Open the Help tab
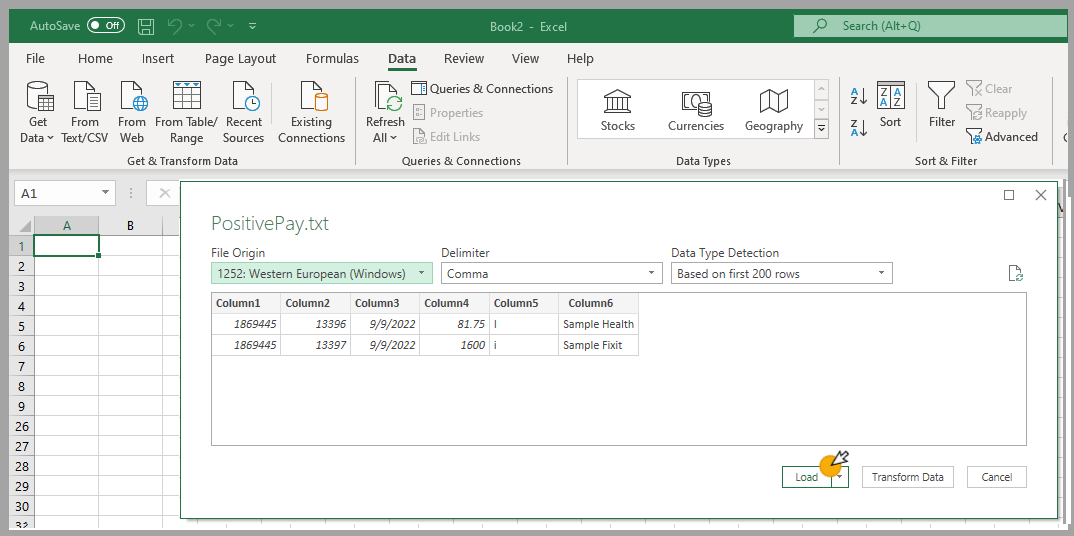 coord(580,59)
